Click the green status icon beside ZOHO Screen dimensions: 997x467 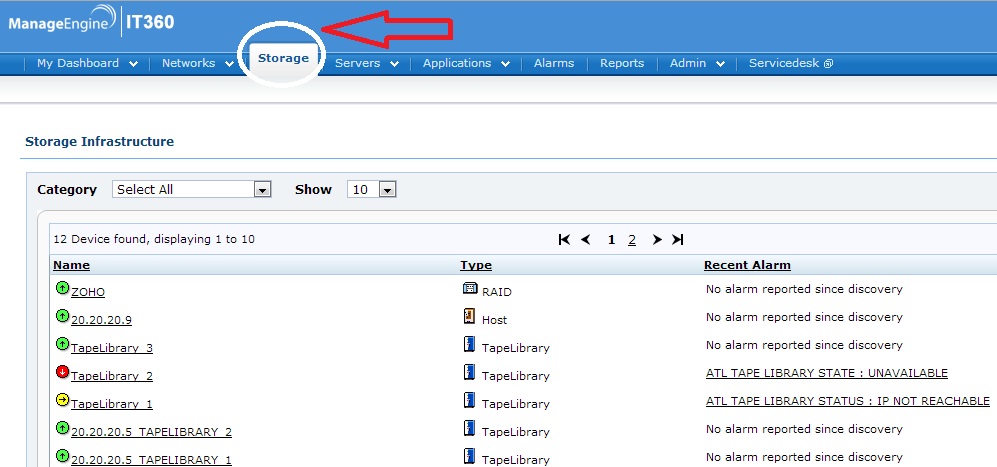[62, 288]
